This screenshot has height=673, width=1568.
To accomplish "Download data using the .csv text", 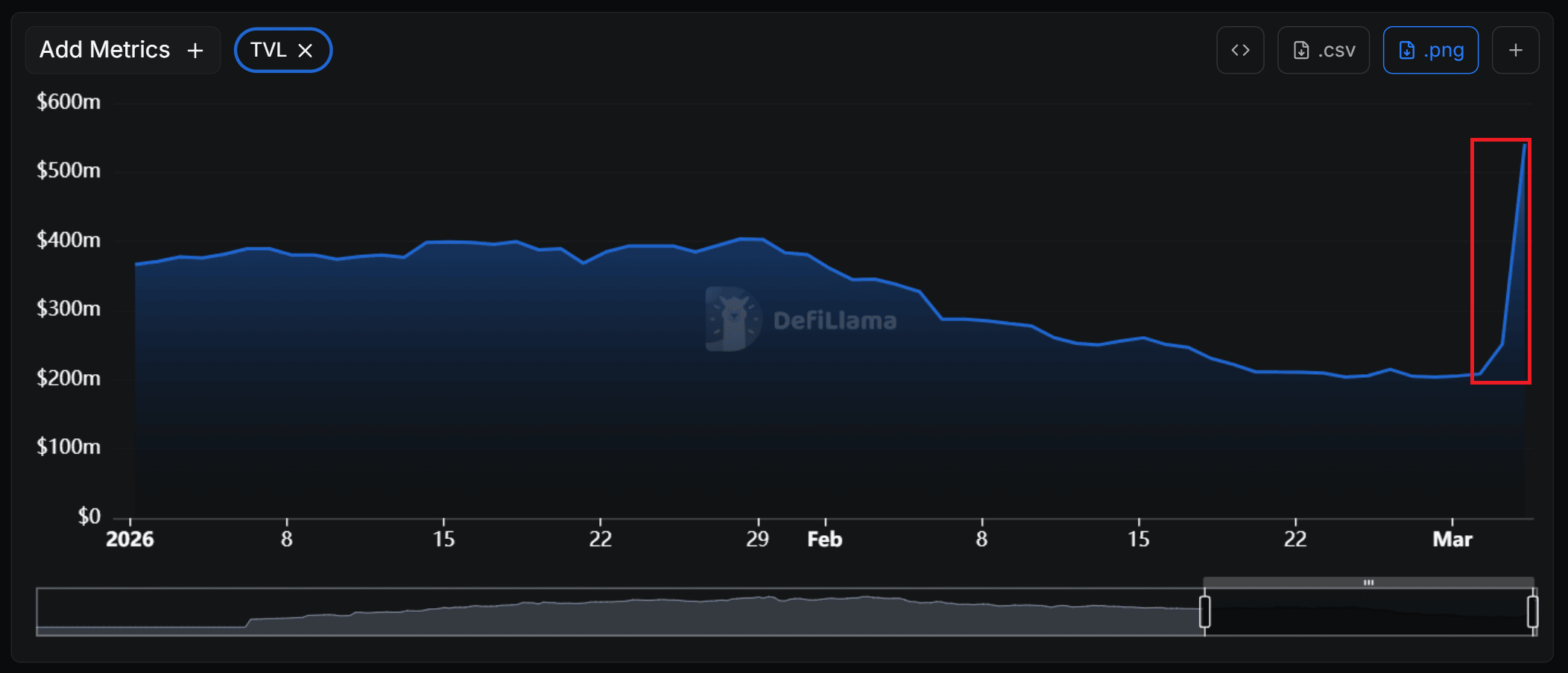I will tap(1336, 50).
